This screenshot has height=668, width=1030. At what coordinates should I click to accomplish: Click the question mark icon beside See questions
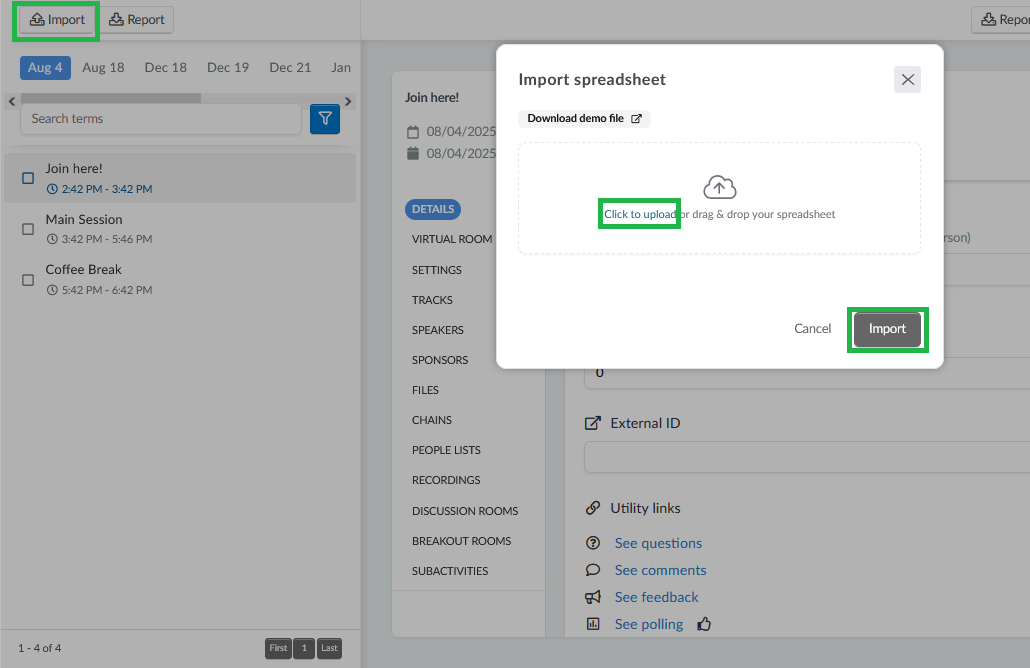(x=593, y=543)
